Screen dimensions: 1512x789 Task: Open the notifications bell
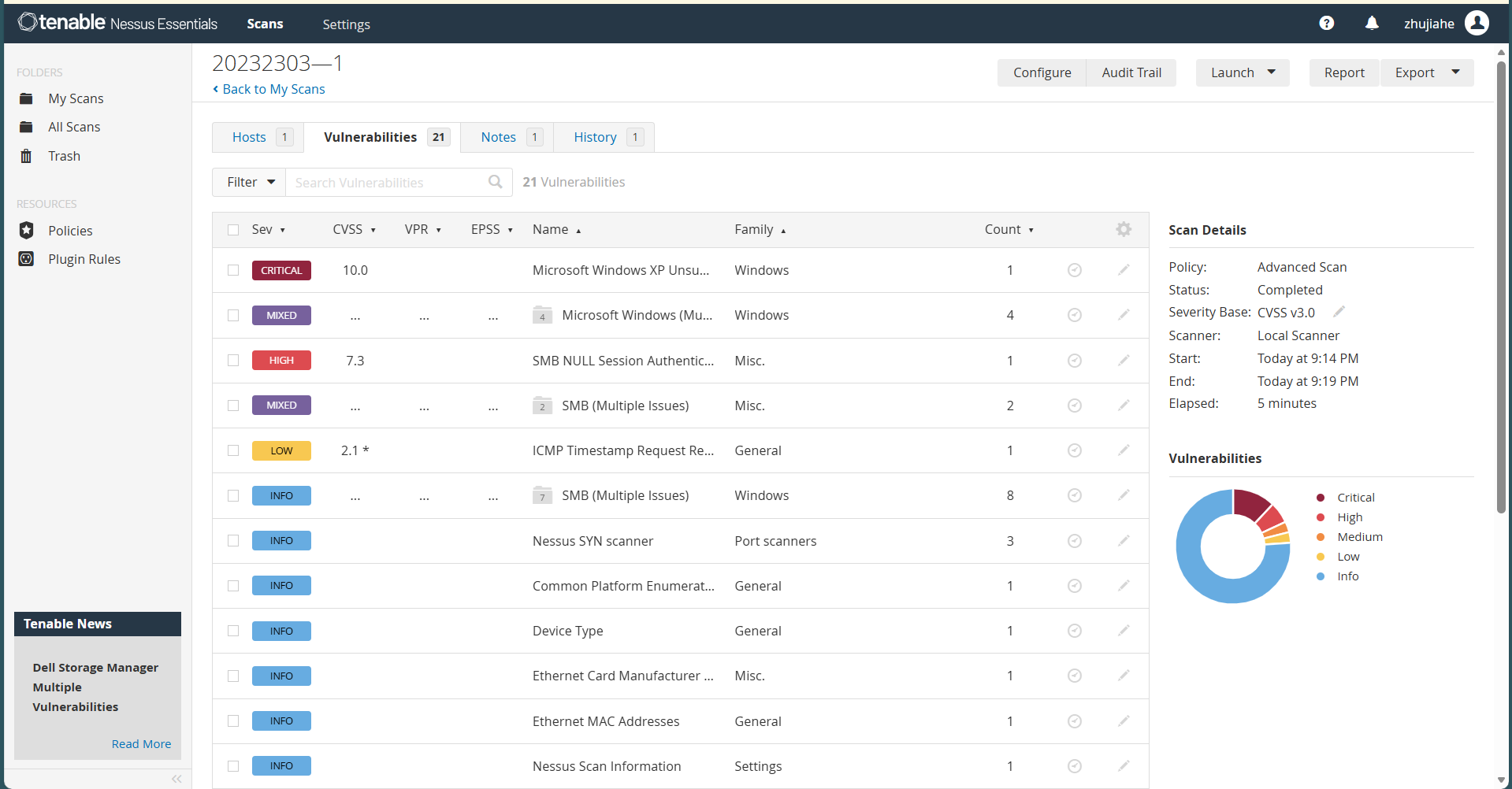1372,24
